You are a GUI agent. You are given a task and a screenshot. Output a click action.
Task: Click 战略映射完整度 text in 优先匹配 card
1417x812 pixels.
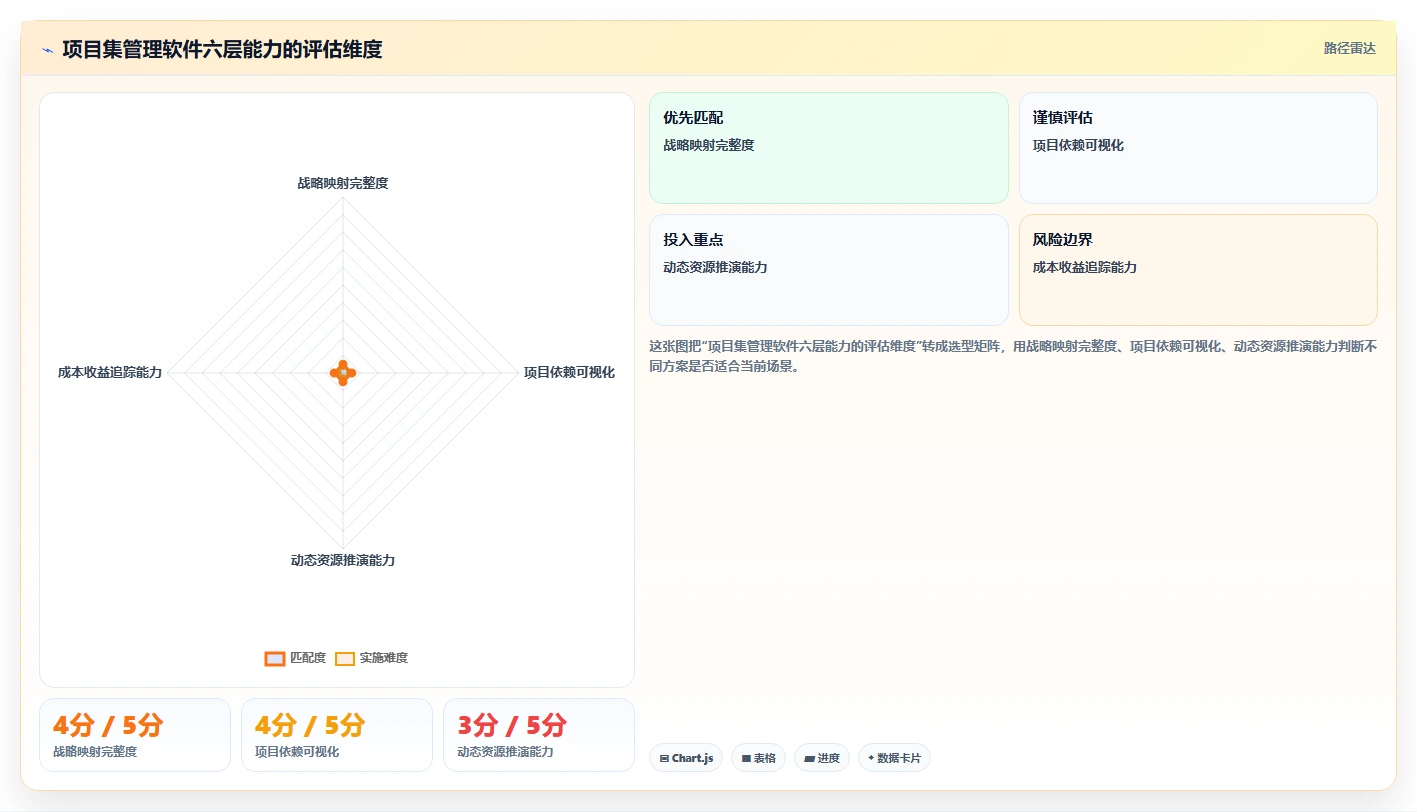point(709,145)
